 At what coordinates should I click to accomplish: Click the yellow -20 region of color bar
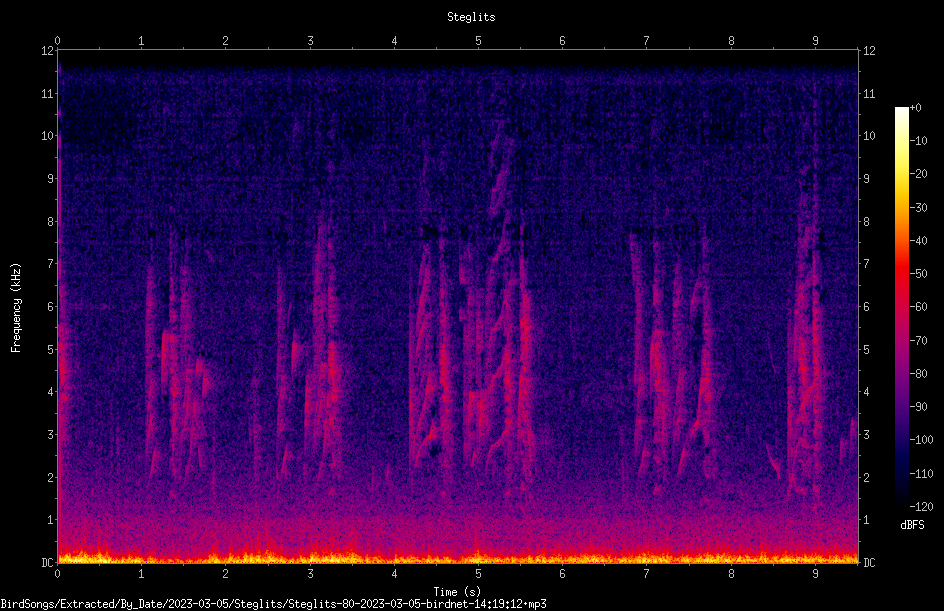901,173
